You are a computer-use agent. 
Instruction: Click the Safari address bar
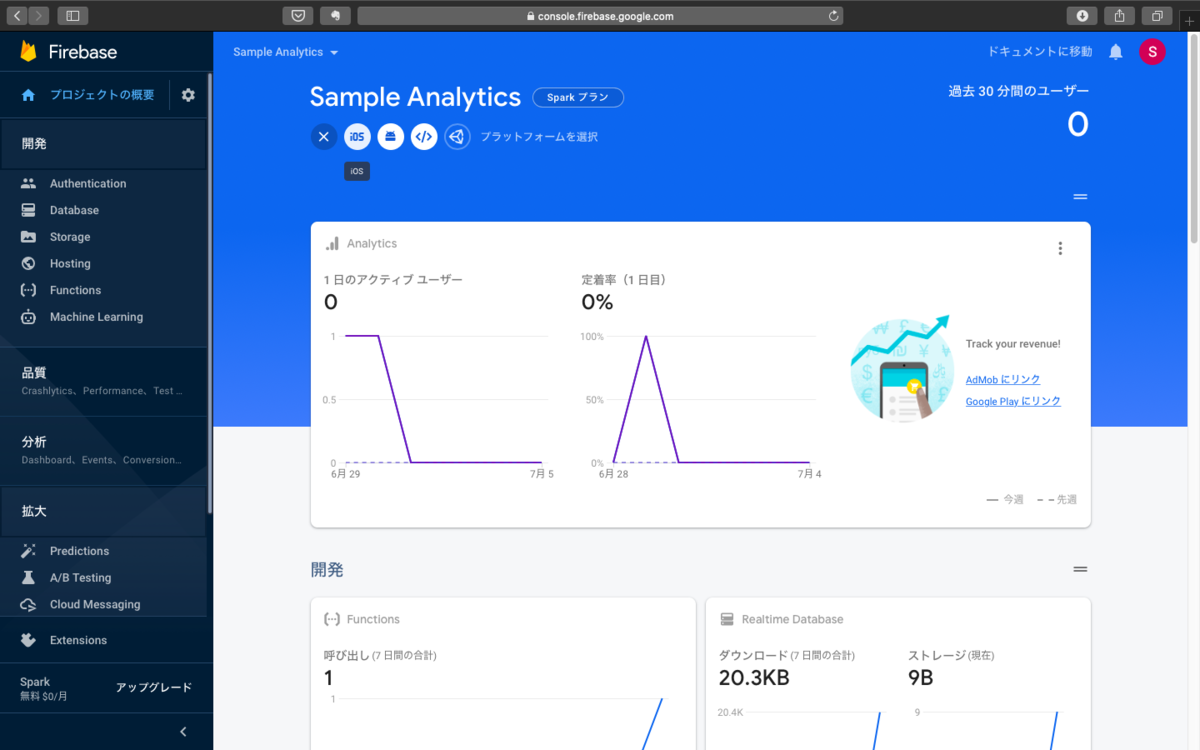pos(600,16)
